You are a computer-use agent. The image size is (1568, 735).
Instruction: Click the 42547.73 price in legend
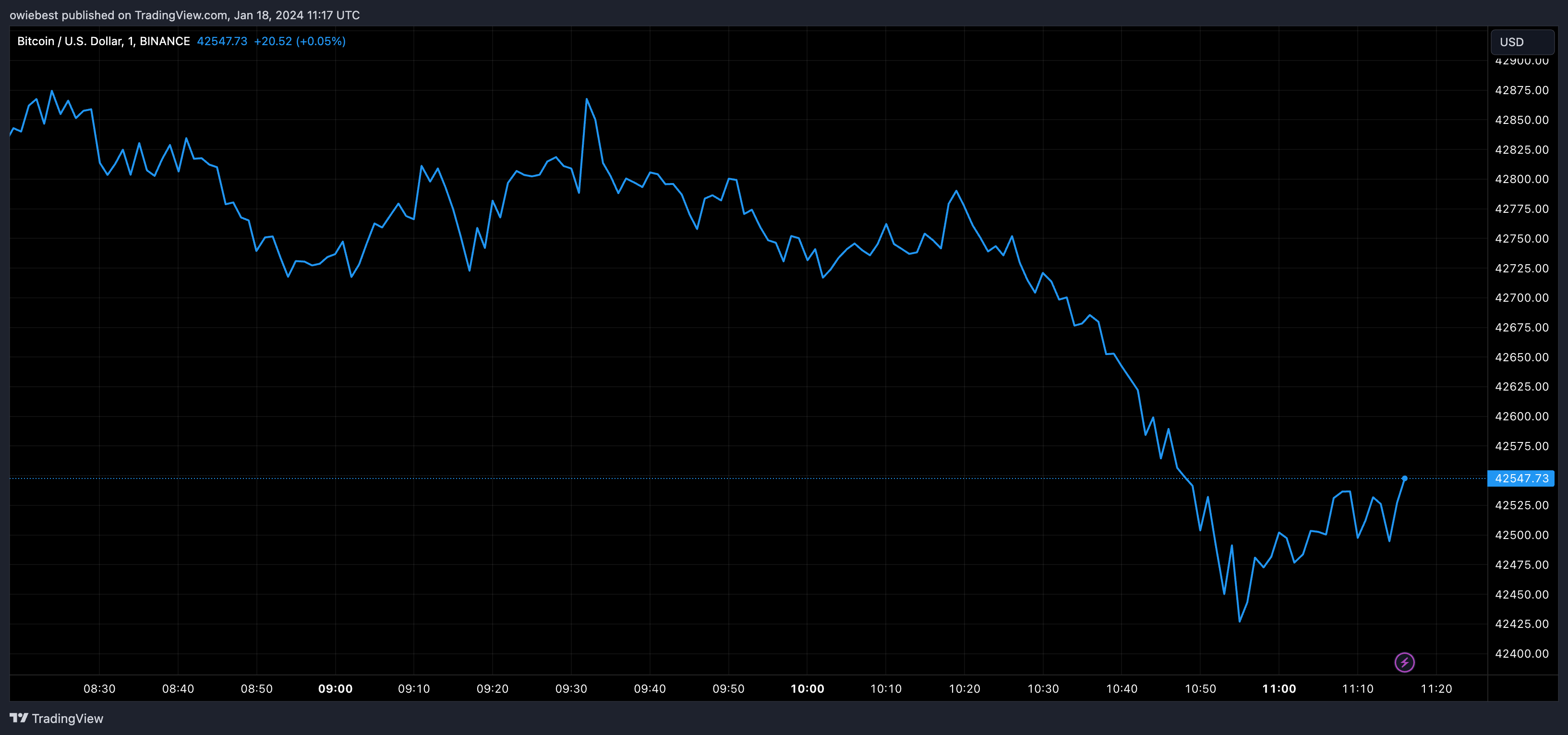(222, 41)
